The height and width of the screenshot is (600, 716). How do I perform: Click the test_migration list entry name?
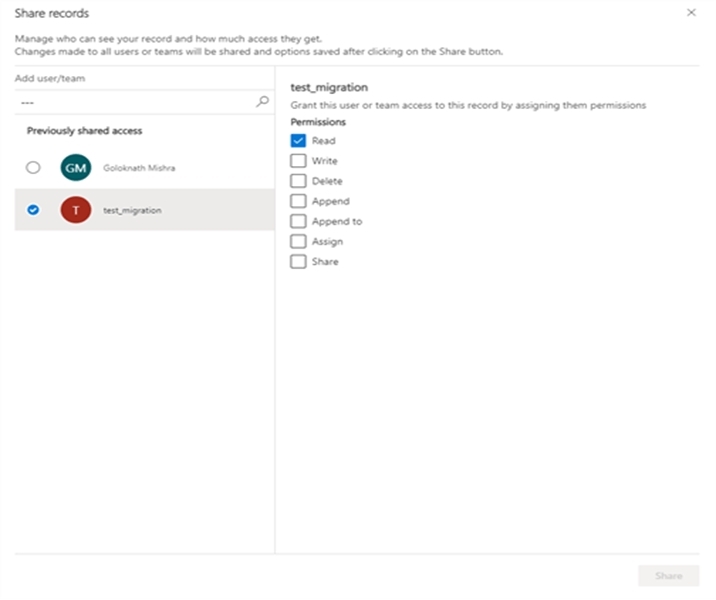tap(132, 210)
